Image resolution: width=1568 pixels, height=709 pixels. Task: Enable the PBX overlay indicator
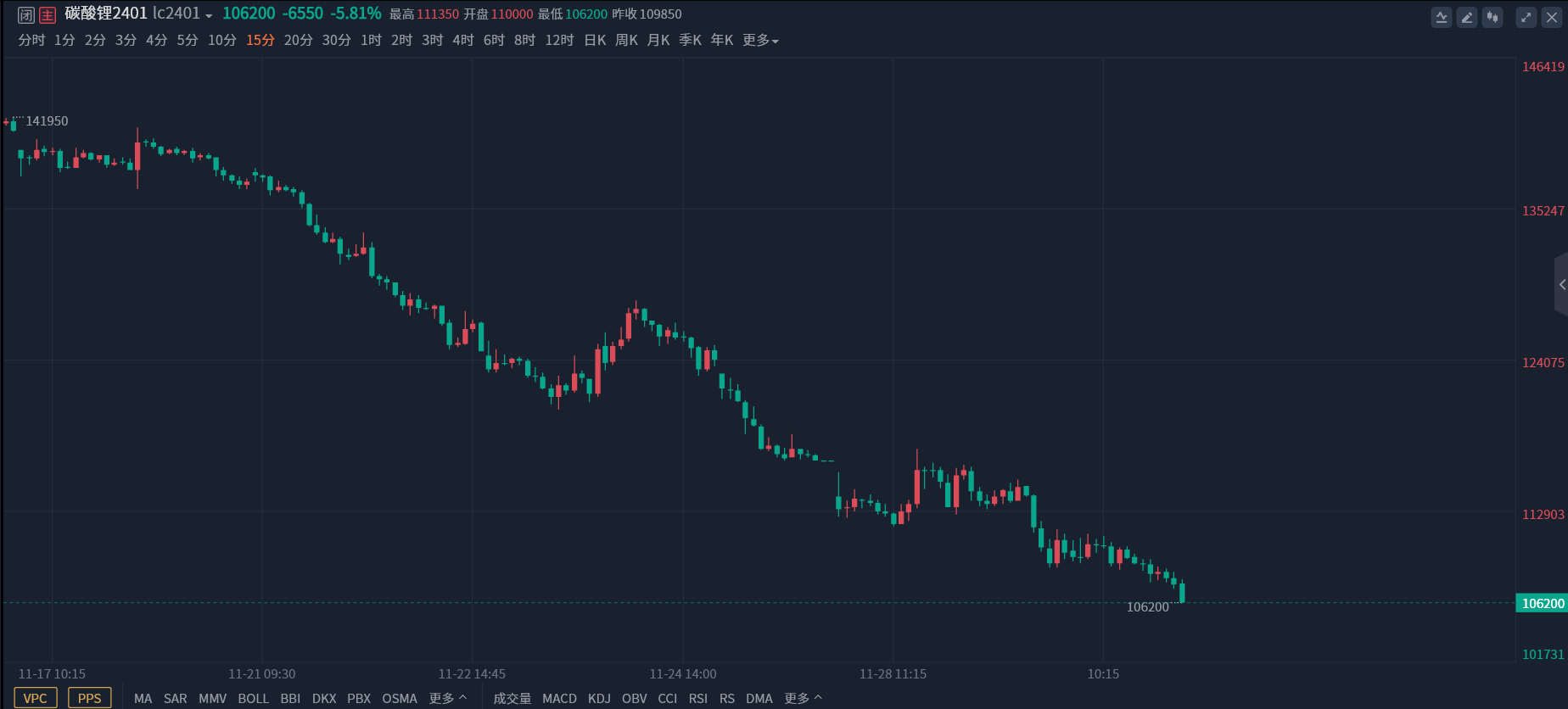point(359,698)
